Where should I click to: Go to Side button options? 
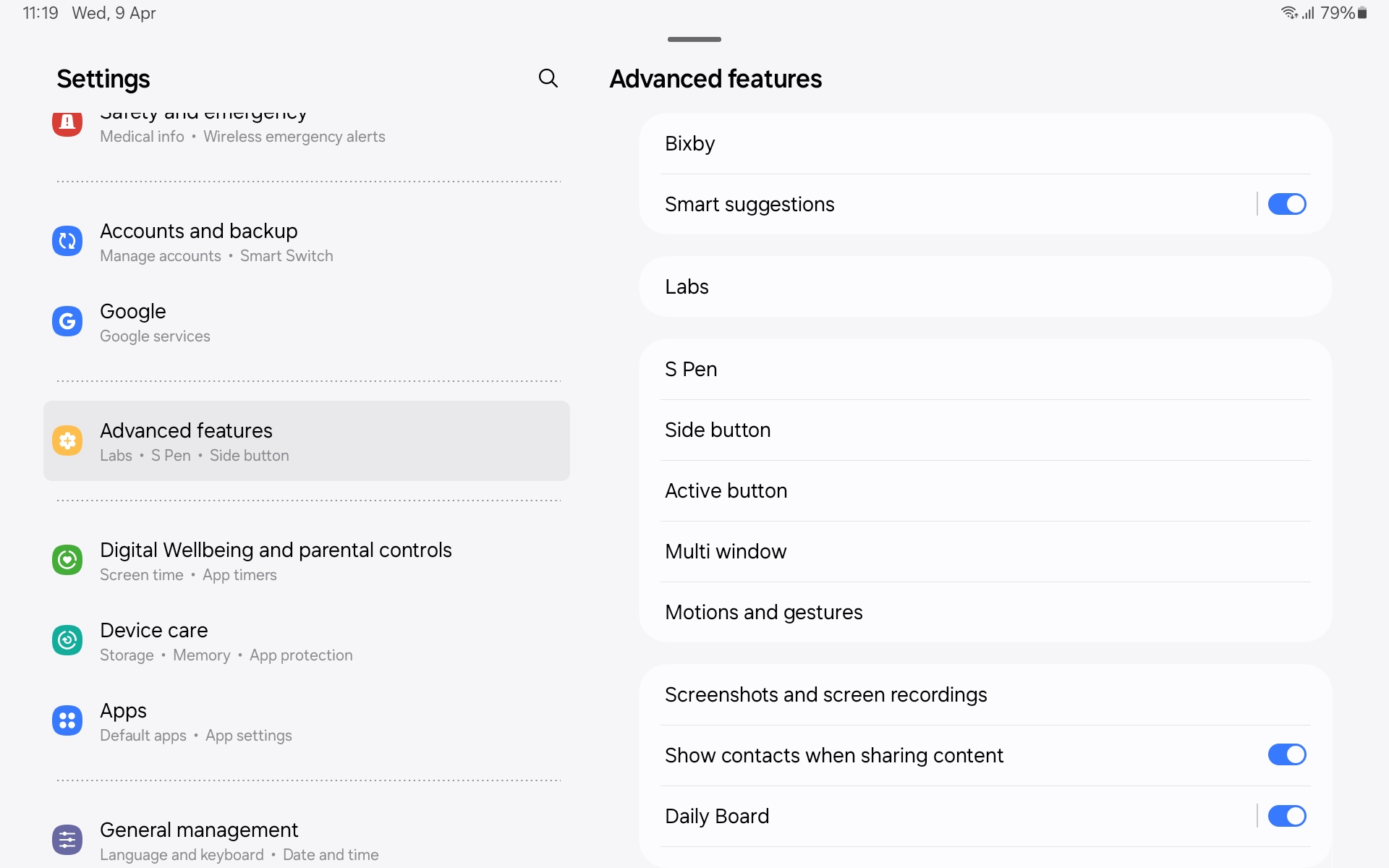click(984, 430)
